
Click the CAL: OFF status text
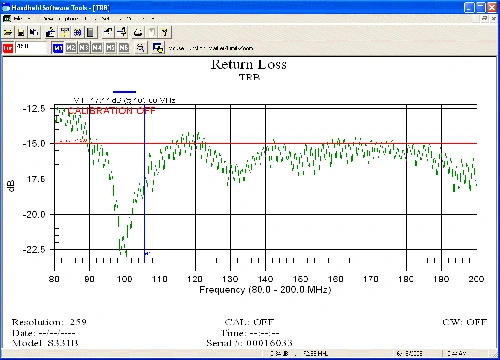[249, 322]
